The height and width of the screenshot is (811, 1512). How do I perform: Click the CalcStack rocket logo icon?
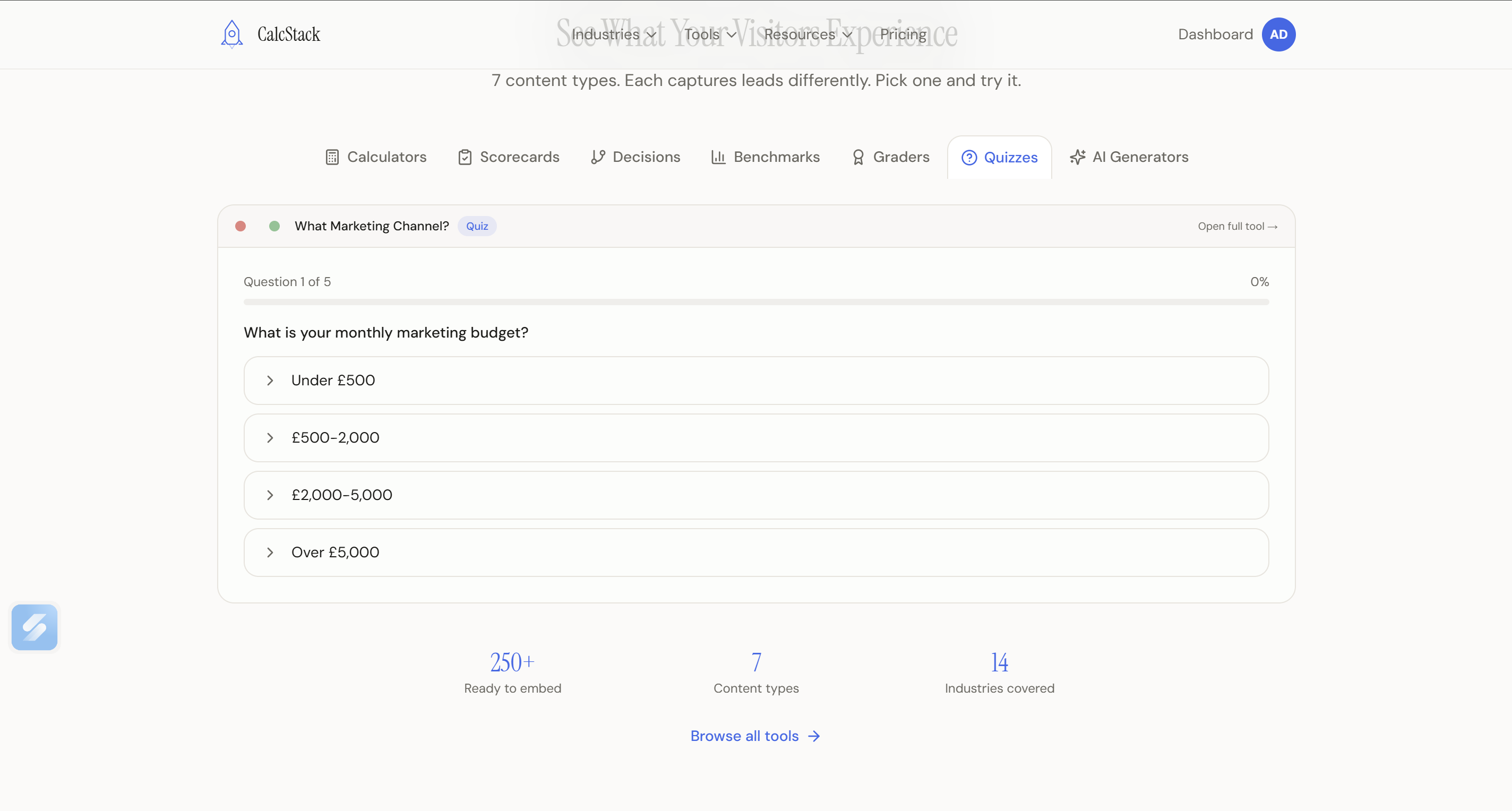click(232, 34)
